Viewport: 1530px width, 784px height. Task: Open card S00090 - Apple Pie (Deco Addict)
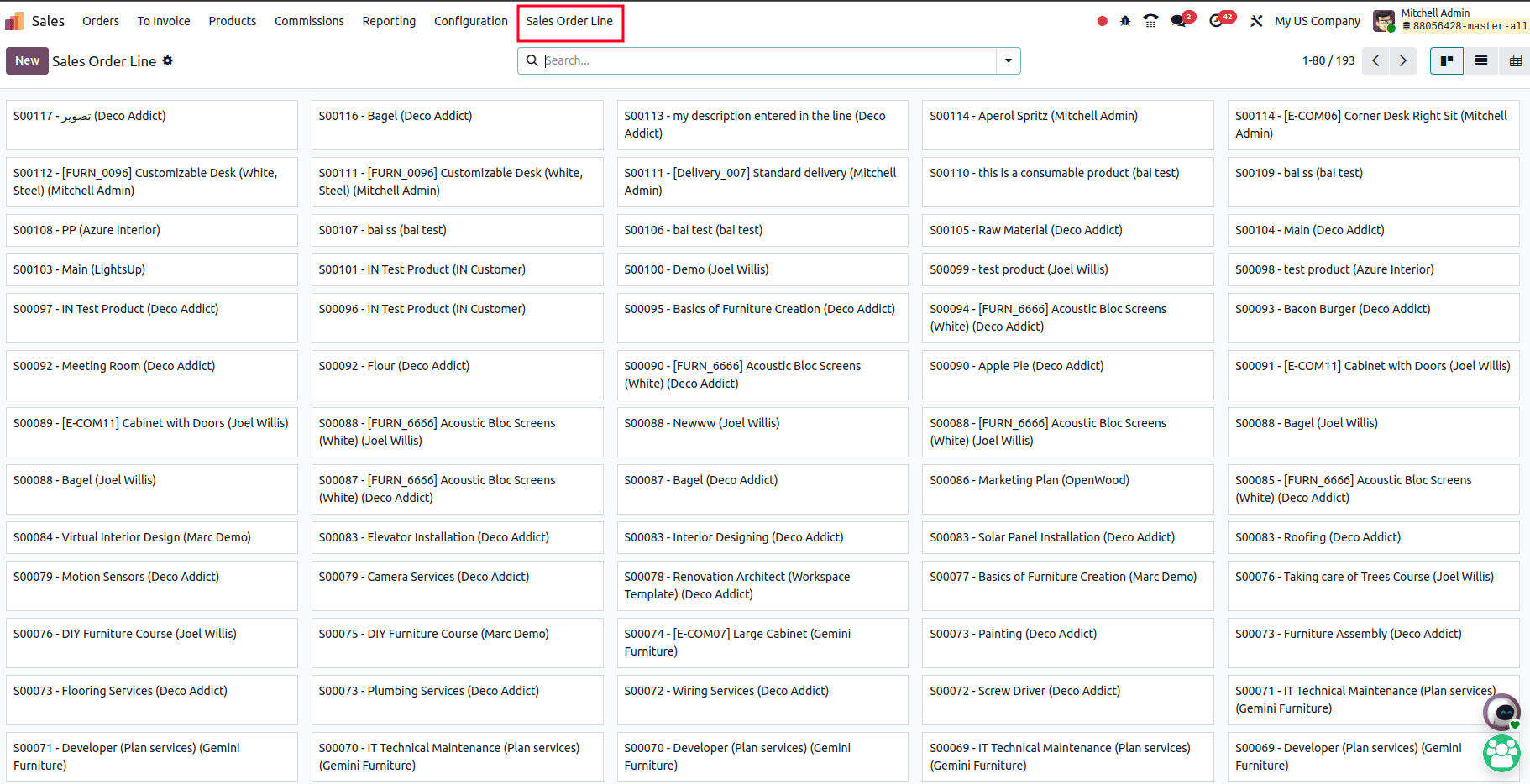coord(1067,375)
